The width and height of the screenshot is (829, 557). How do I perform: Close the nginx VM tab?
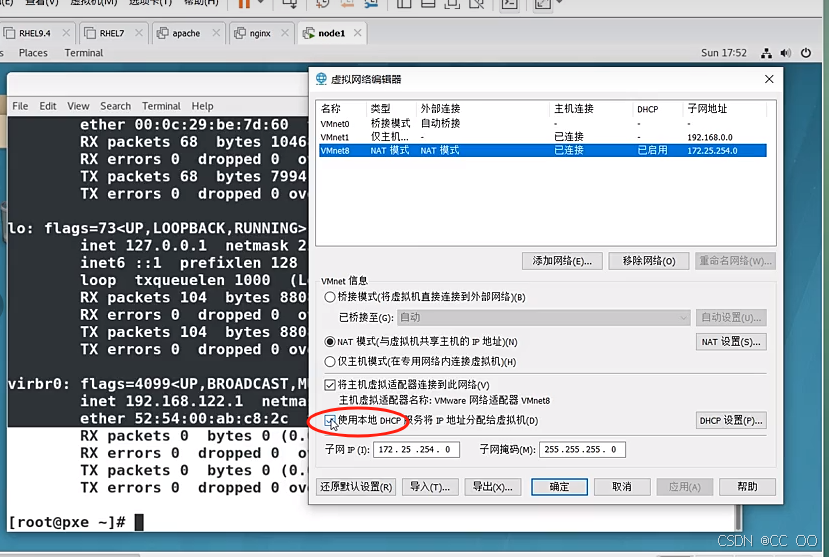pos(285,33)
